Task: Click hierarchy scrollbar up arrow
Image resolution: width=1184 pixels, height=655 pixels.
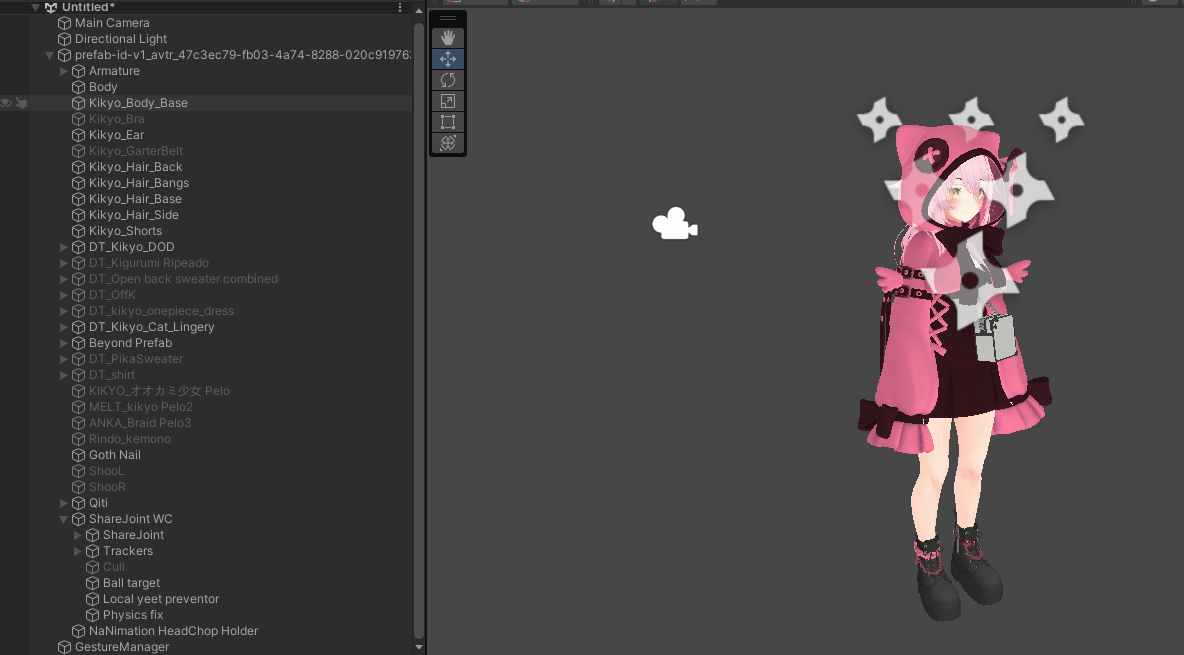Action: point(419,11)
